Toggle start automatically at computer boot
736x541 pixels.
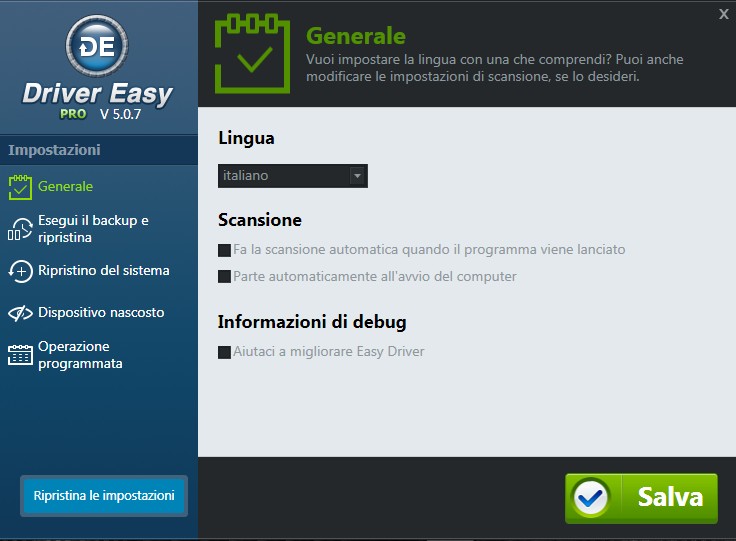tap(224, 276)
